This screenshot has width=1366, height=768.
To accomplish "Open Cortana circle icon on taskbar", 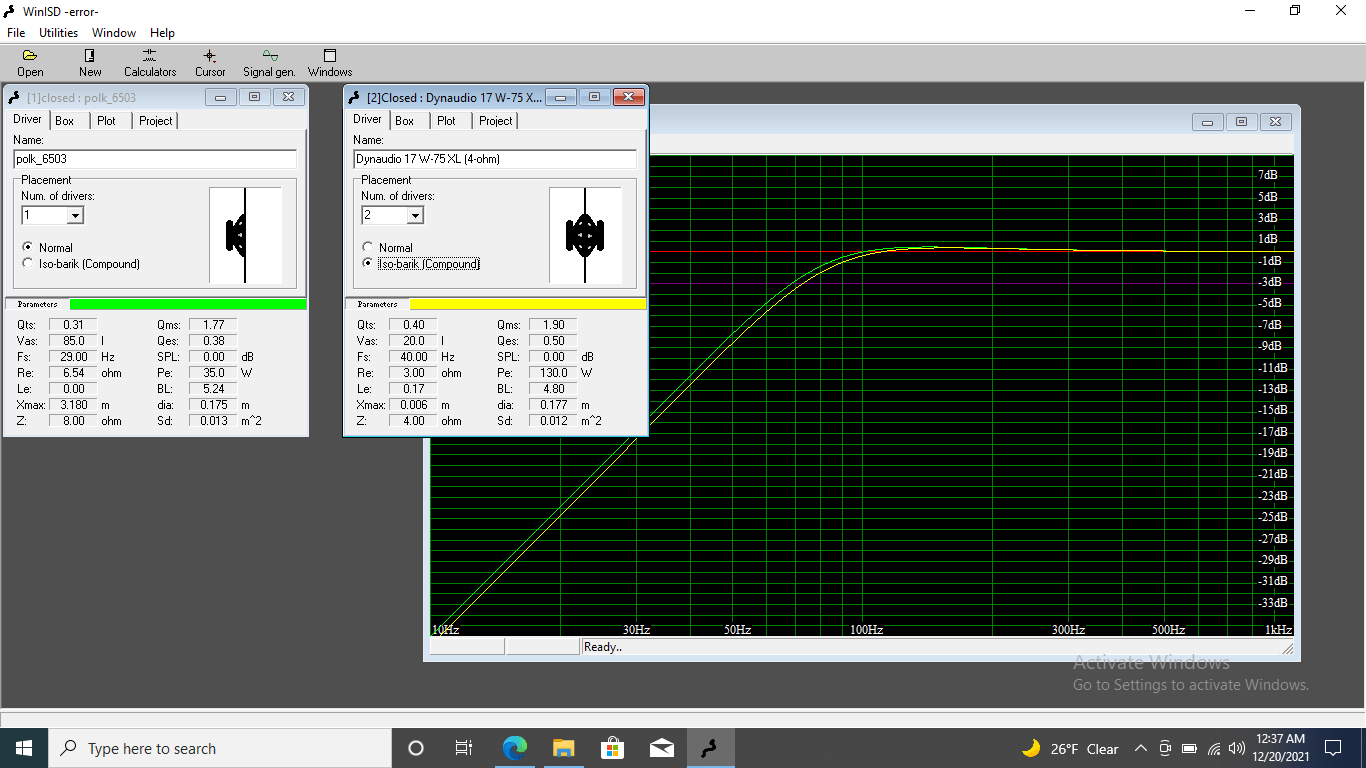I will pyautogui.click(x=416, y=748).
